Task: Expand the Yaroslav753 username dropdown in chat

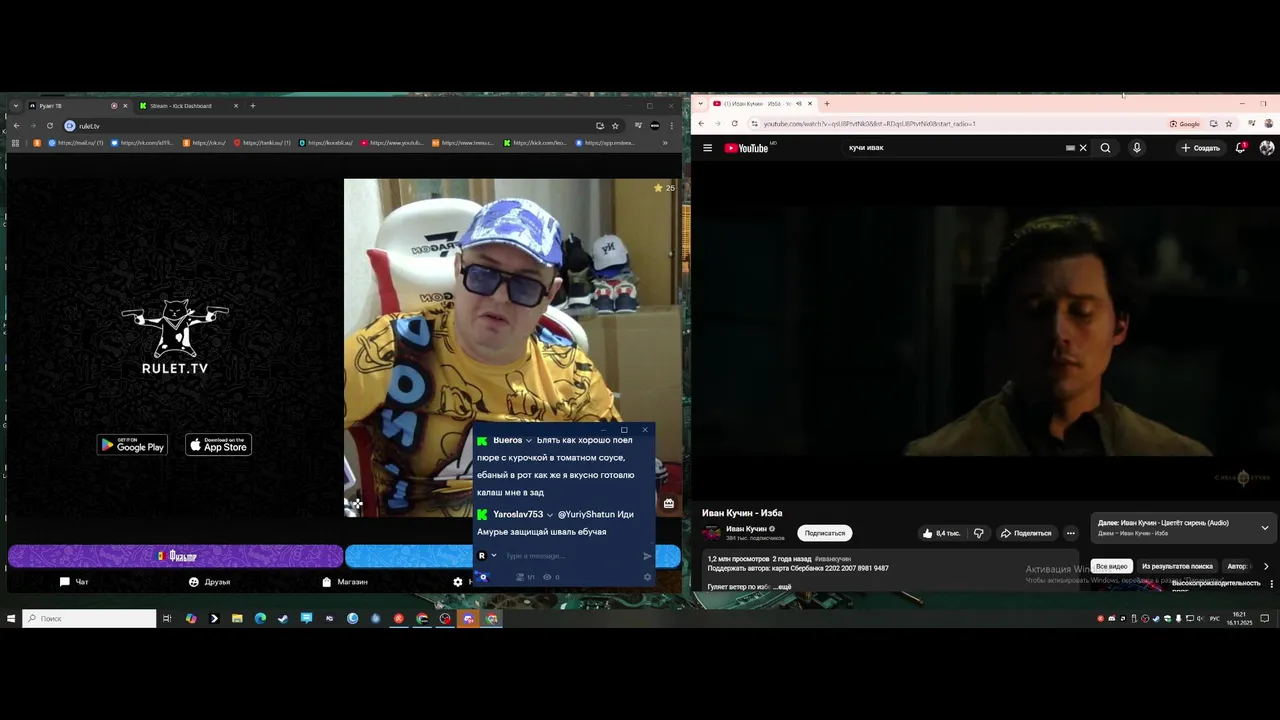Action: [550, 515]
